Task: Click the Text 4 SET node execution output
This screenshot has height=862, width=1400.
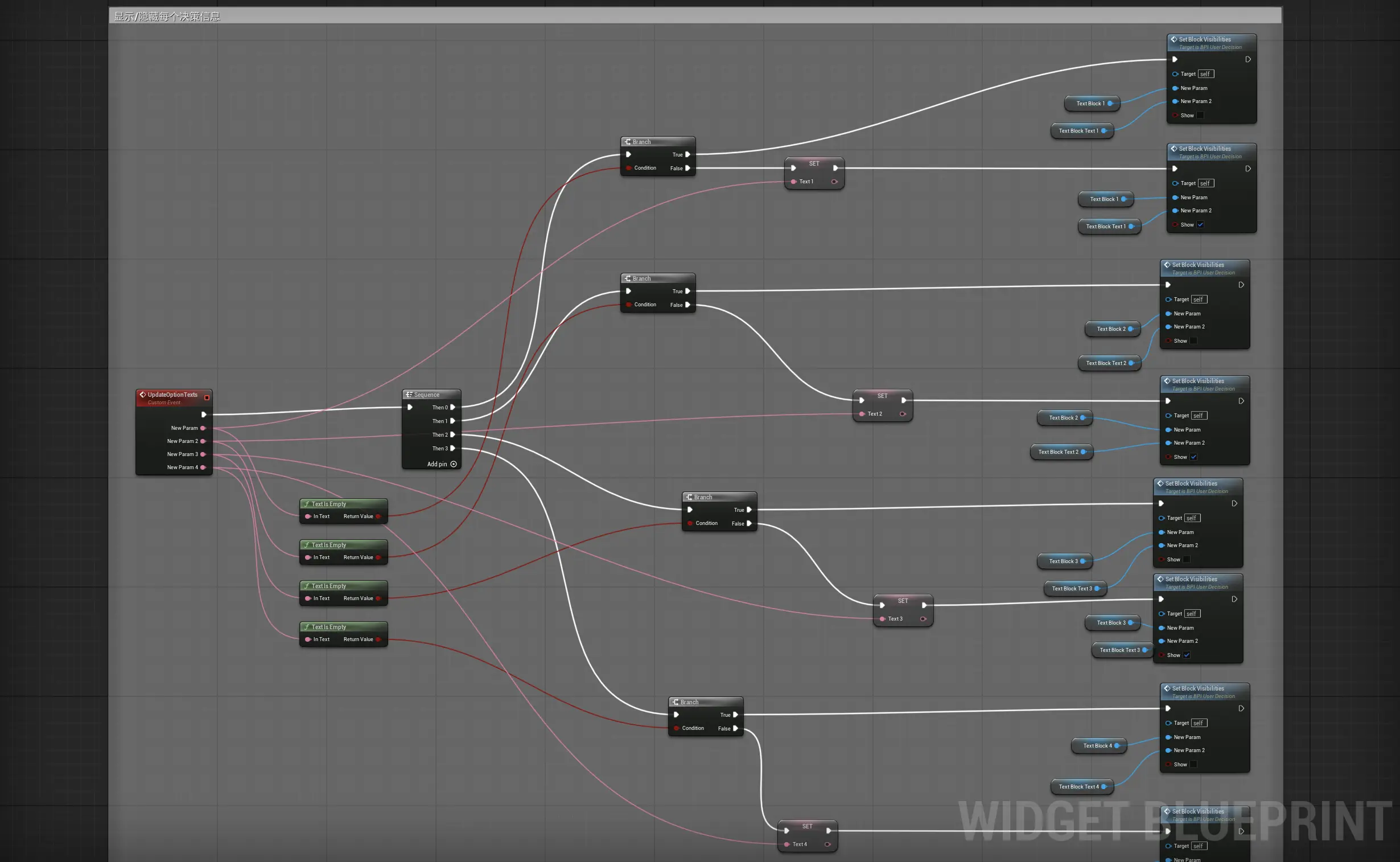Action: [x=829, y=830]
